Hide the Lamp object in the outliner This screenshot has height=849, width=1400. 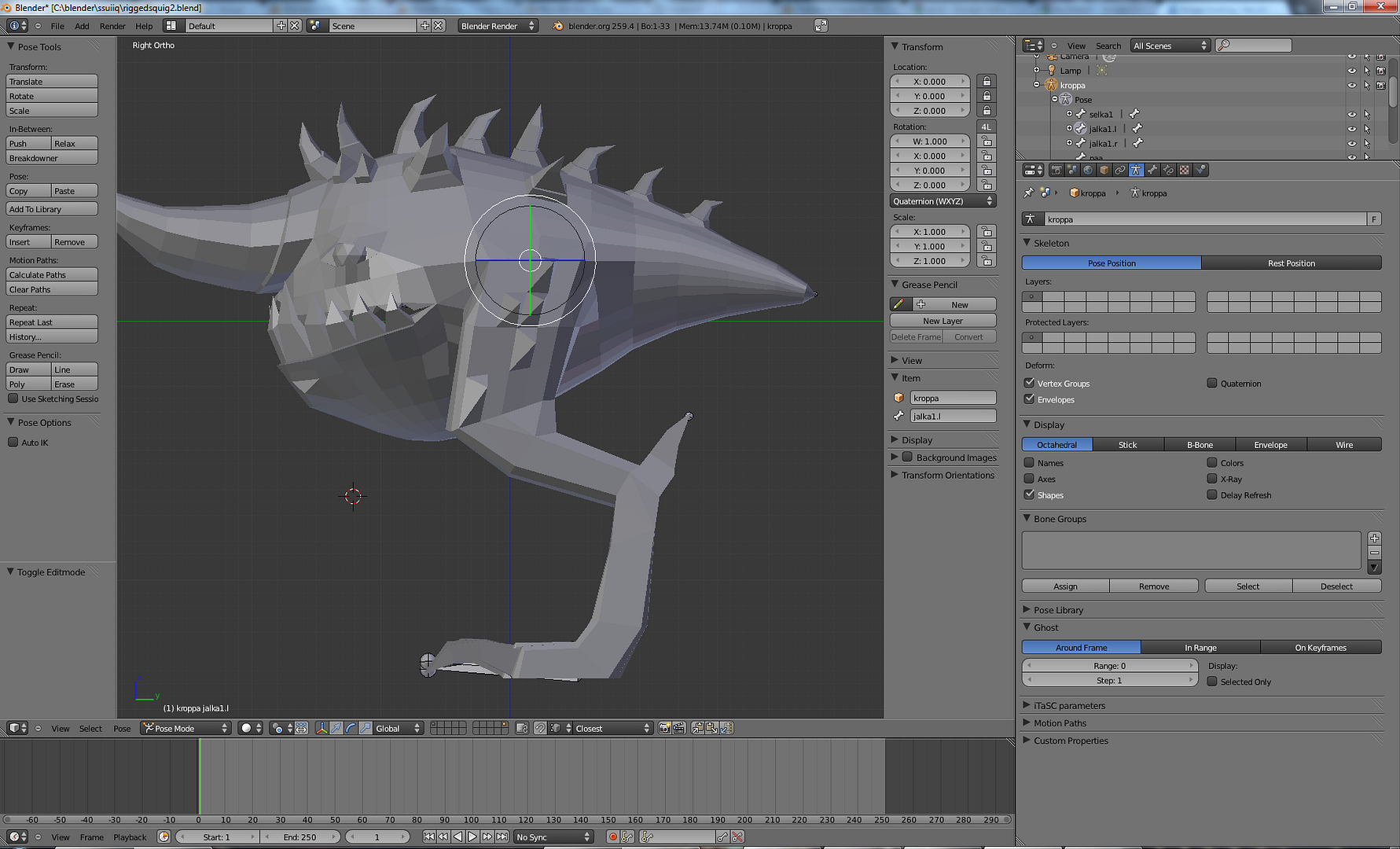[x=1352, y=70]
